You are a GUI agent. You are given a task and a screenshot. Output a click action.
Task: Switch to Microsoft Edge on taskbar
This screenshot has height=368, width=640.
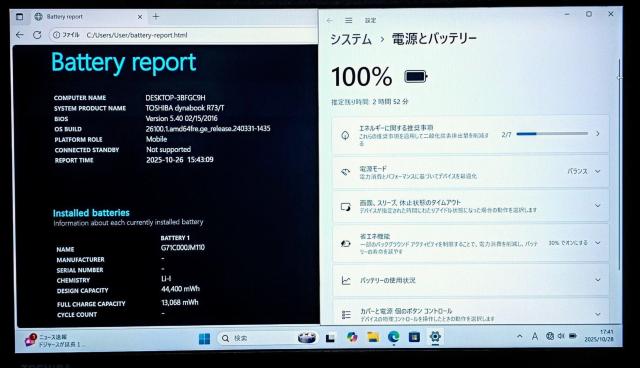pyautogui.click(x=393, y=337)
